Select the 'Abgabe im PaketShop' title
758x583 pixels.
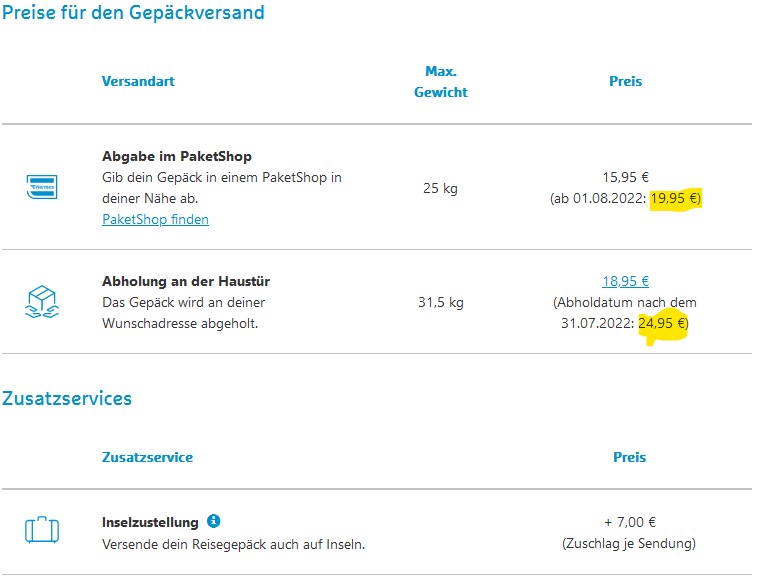pos(177,156)
